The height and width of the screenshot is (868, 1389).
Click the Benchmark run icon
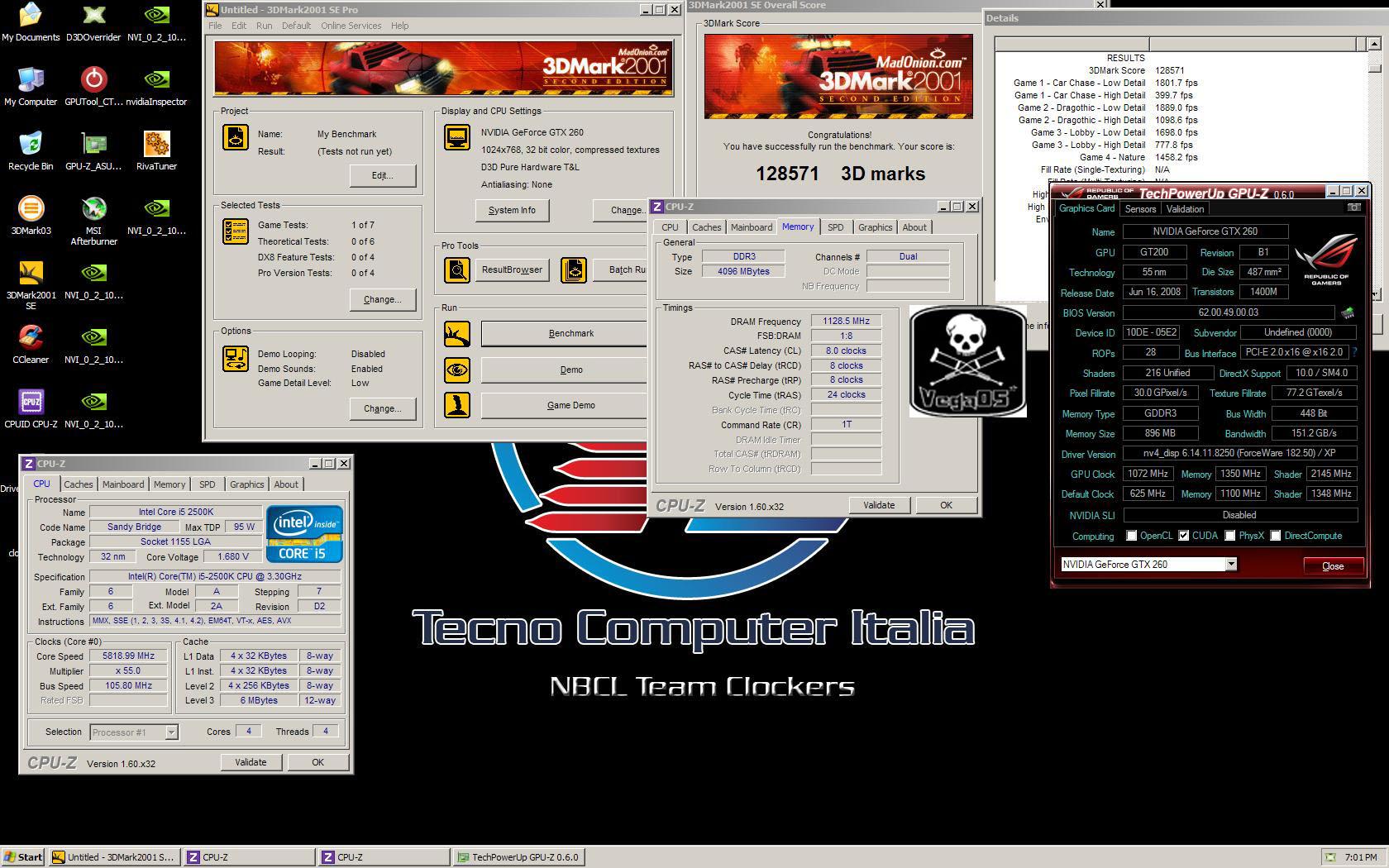tap(457, 333)
